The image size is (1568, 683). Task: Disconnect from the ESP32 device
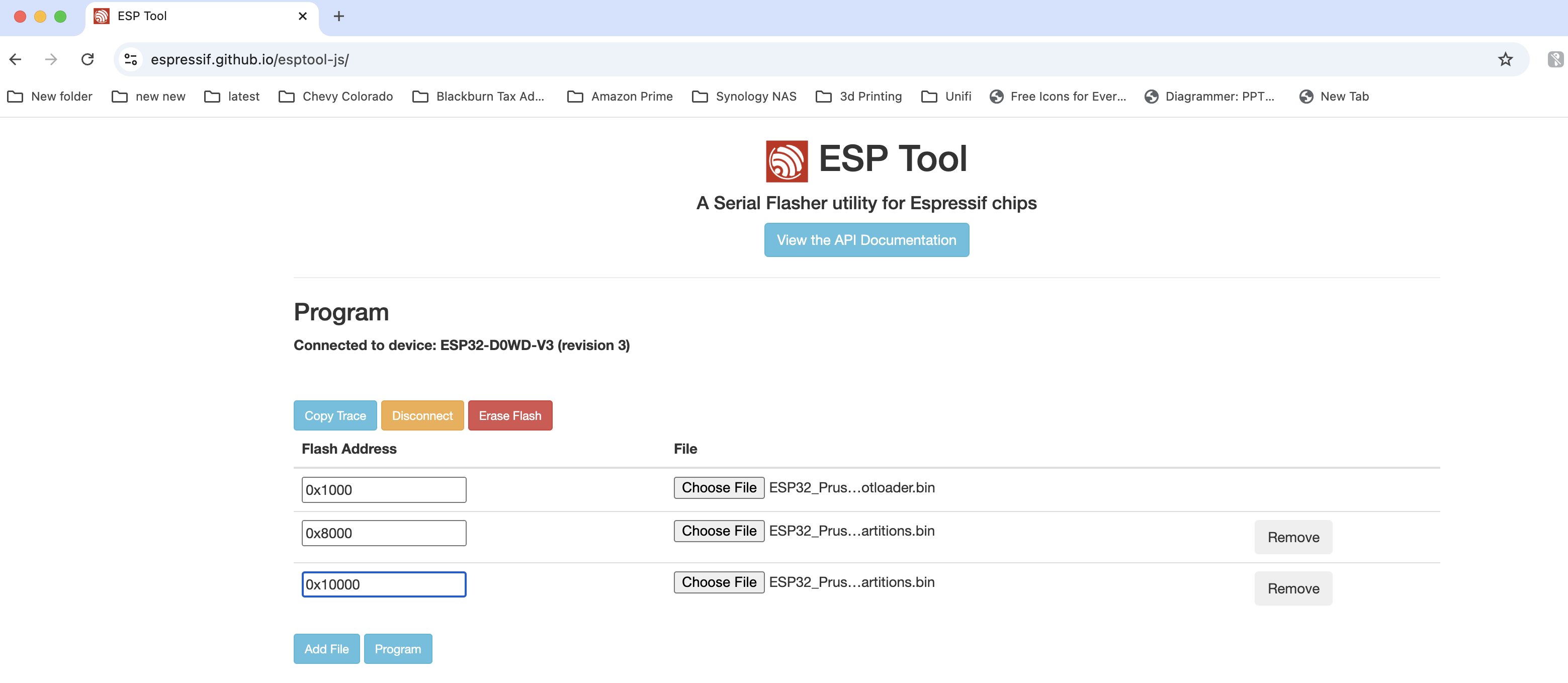pos(422,416)
